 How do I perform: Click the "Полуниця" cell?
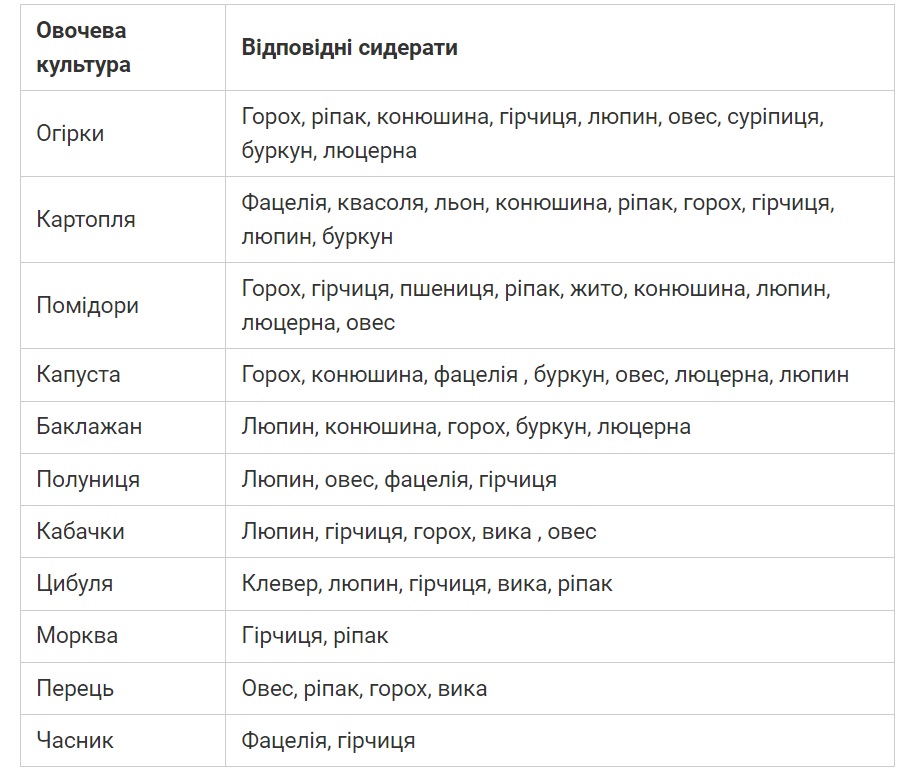click(x=88, y=479)
